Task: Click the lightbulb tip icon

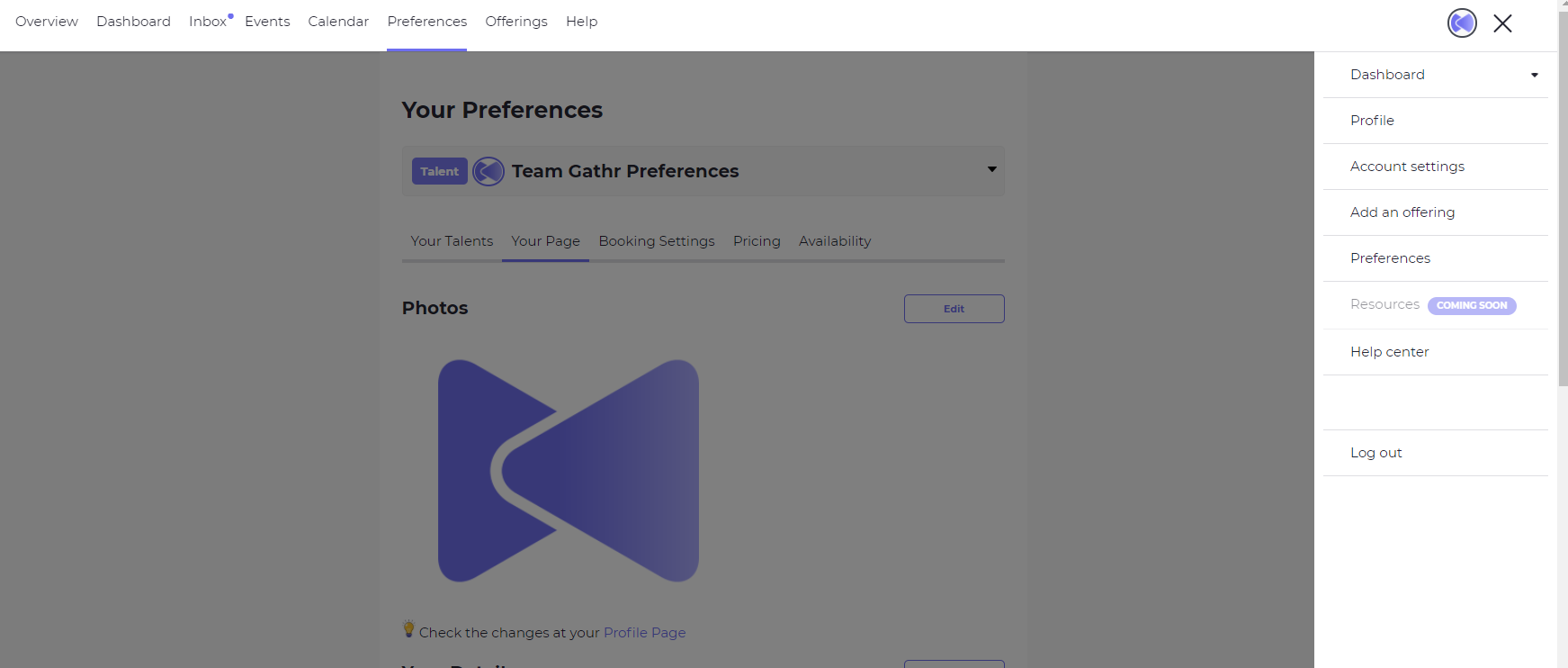Action: coord(408,629)
